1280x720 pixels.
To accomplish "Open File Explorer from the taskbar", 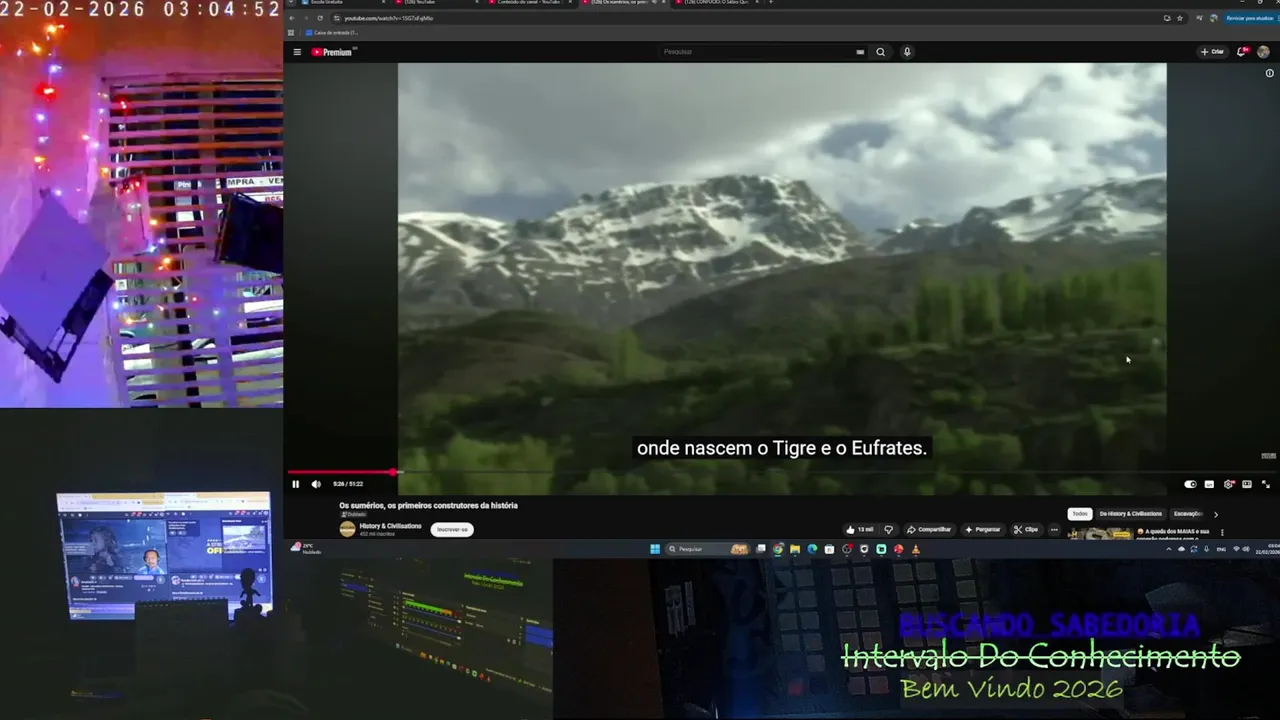I will click(795, 549).
